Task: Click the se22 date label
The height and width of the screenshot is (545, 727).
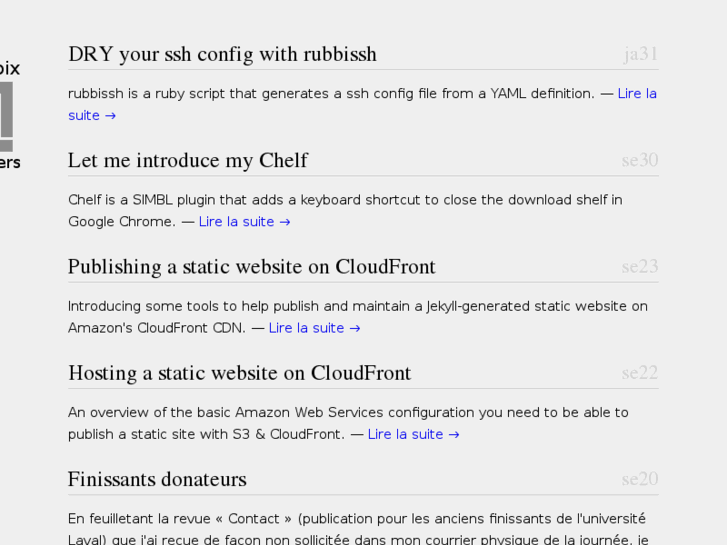Action: click(640, 372)
